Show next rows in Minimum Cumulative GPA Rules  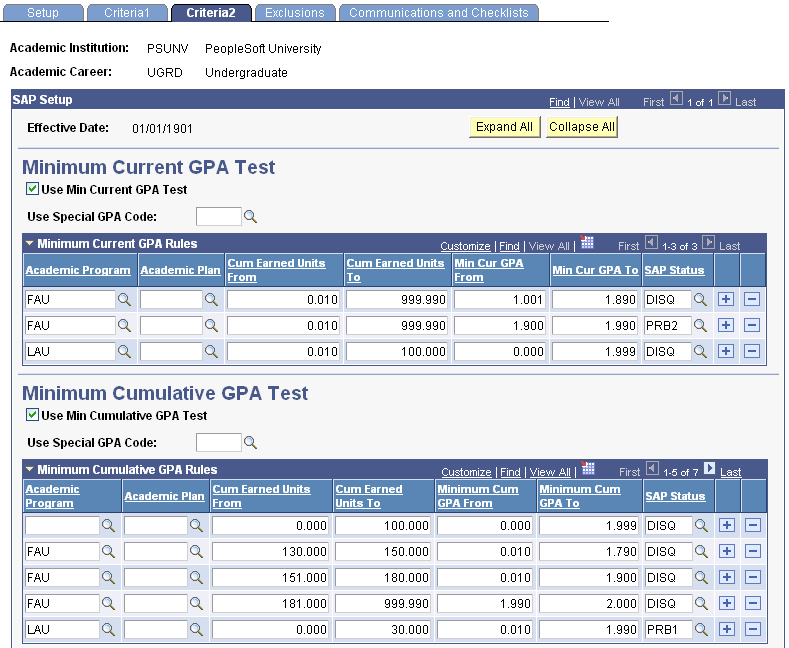tap(709, 468)
